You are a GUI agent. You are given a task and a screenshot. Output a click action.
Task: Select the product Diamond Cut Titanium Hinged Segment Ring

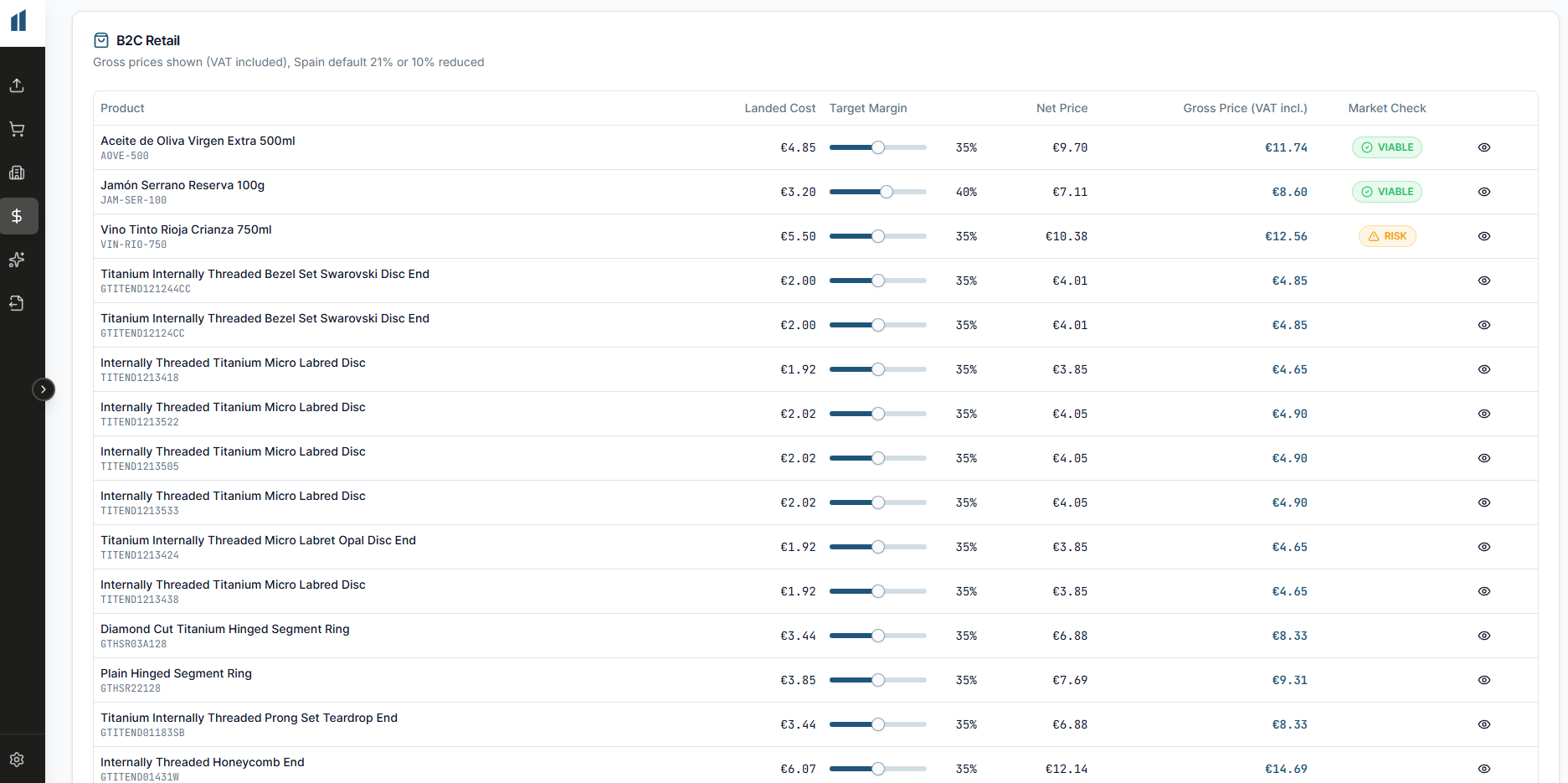coord(224,629)
